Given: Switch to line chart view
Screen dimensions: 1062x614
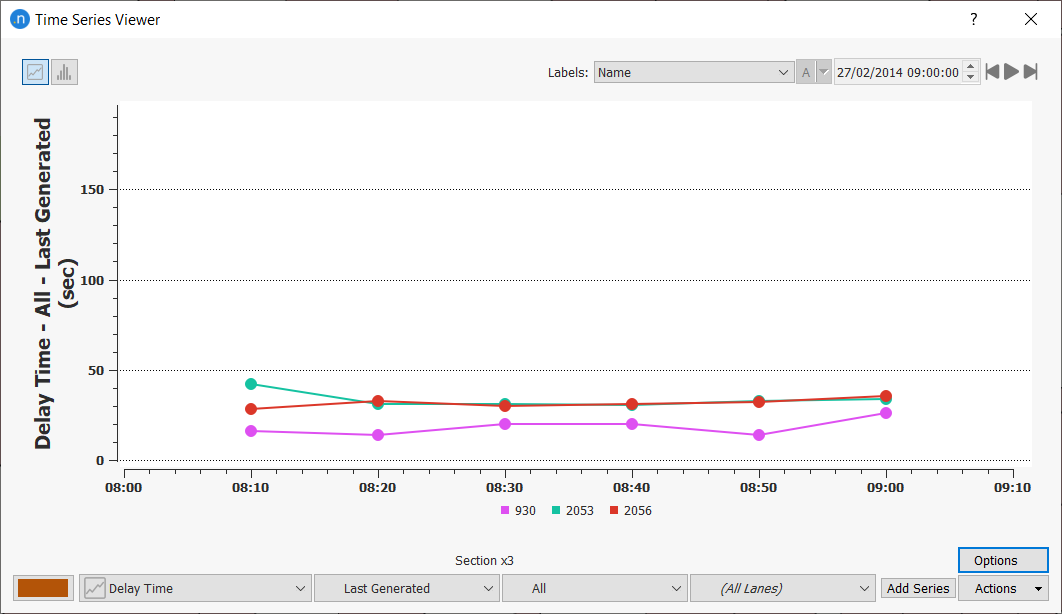Looking at the screenshot, I should tap(35, 72).
